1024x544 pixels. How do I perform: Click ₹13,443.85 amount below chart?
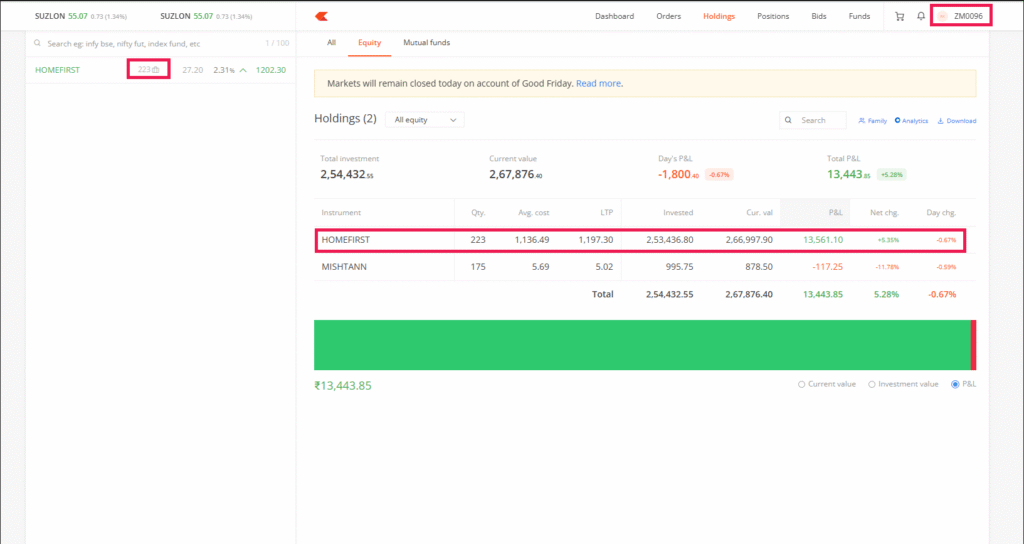click(343, 386)
